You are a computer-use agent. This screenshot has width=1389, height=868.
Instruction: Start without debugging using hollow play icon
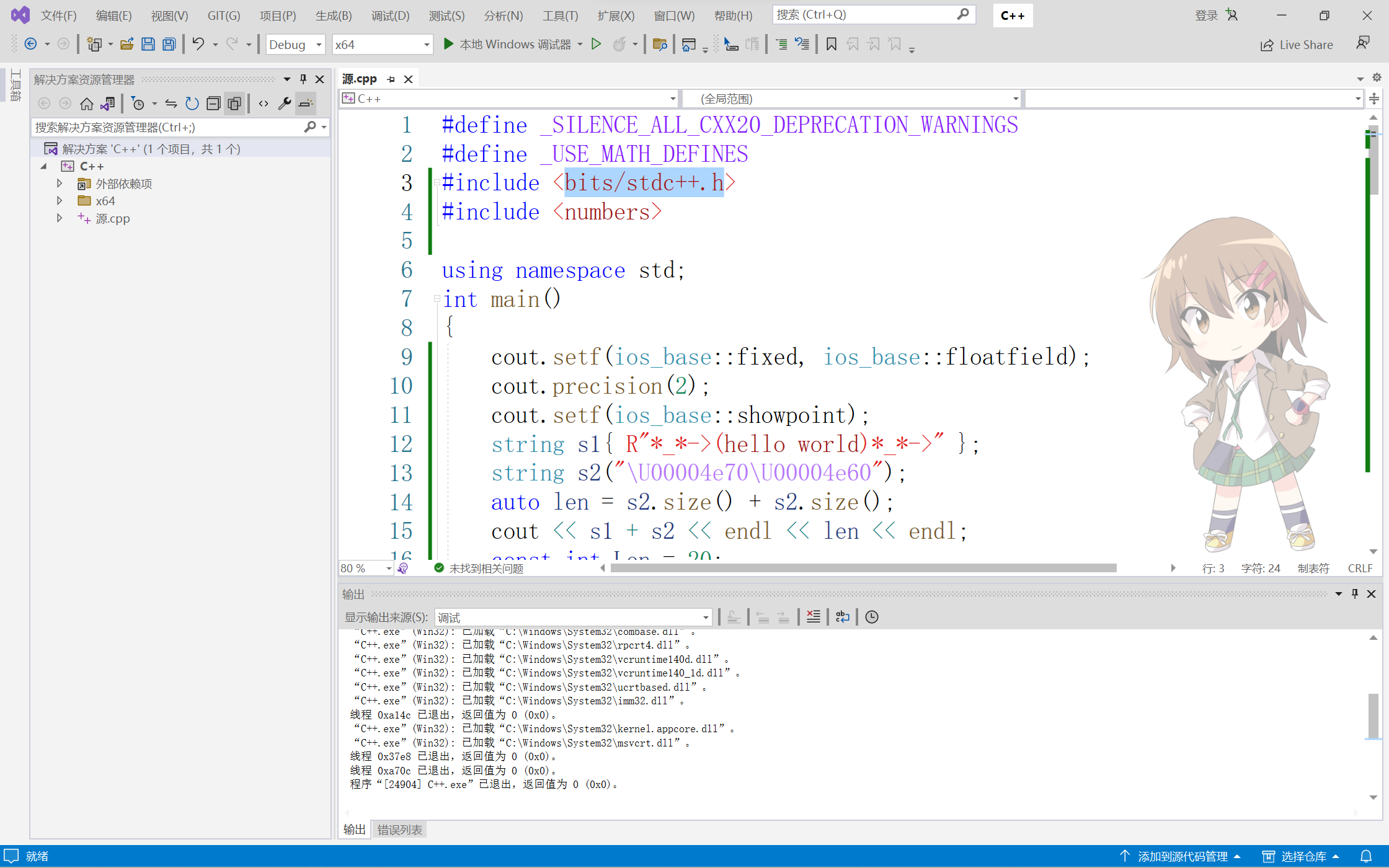pos(596,44)
